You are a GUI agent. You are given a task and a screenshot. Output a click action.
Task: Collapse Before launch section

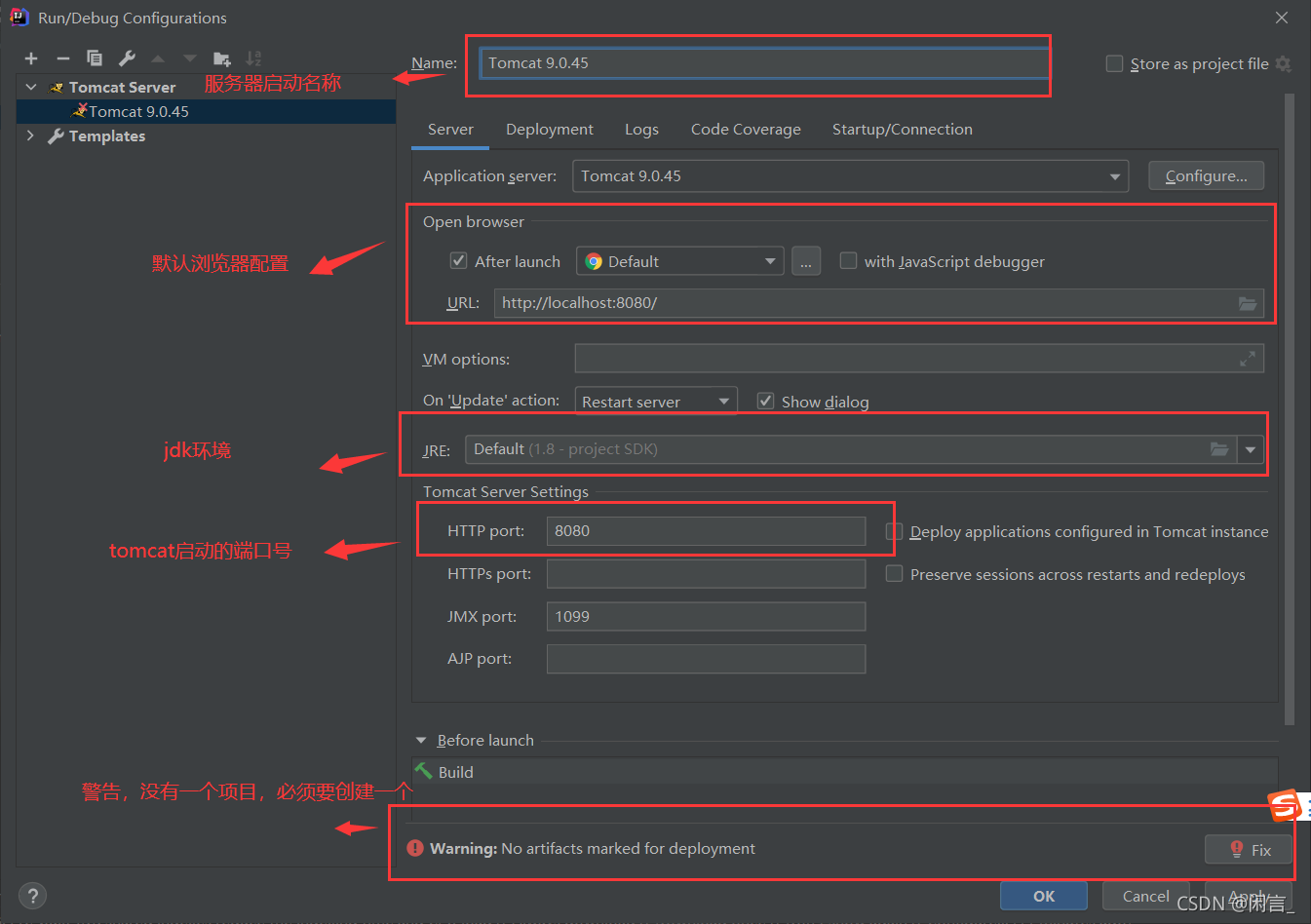(x=421, y=741)
